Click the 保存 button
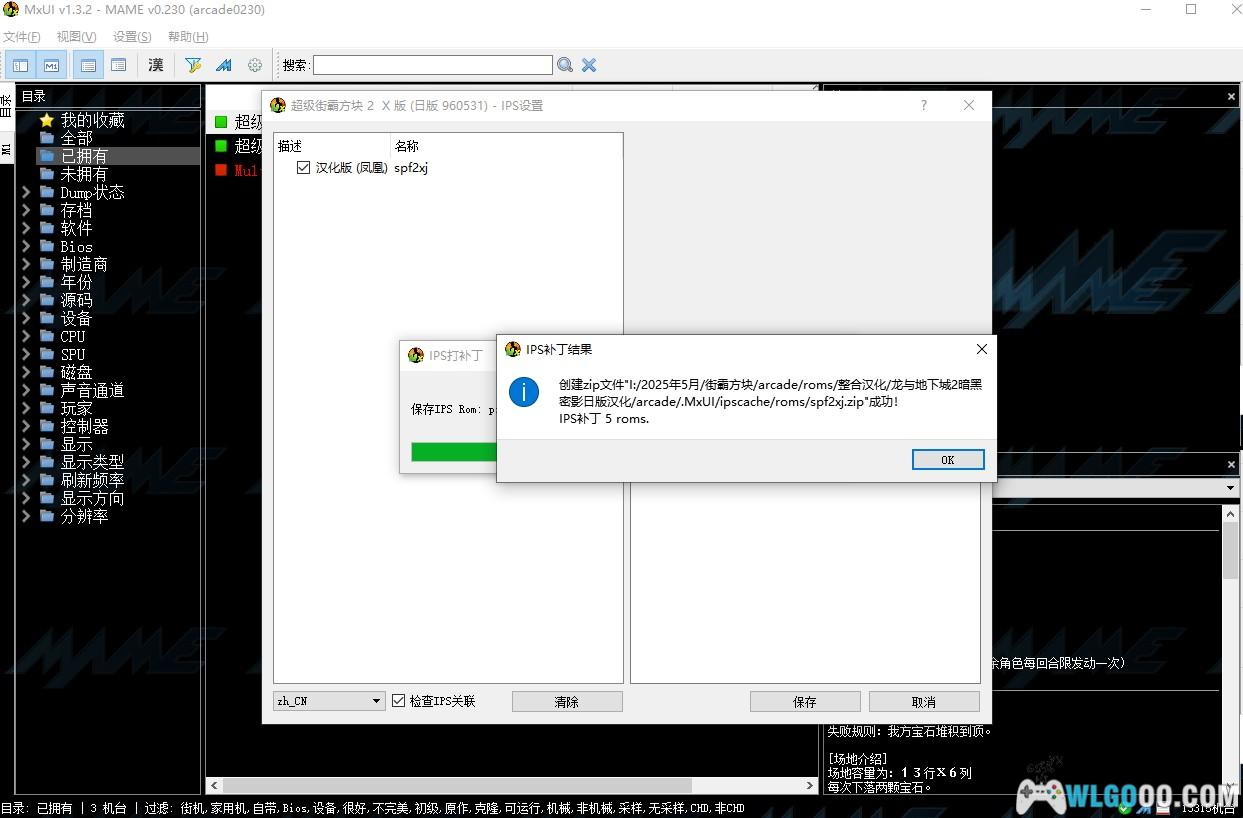The image size is (1243, 818). (805, 701)
